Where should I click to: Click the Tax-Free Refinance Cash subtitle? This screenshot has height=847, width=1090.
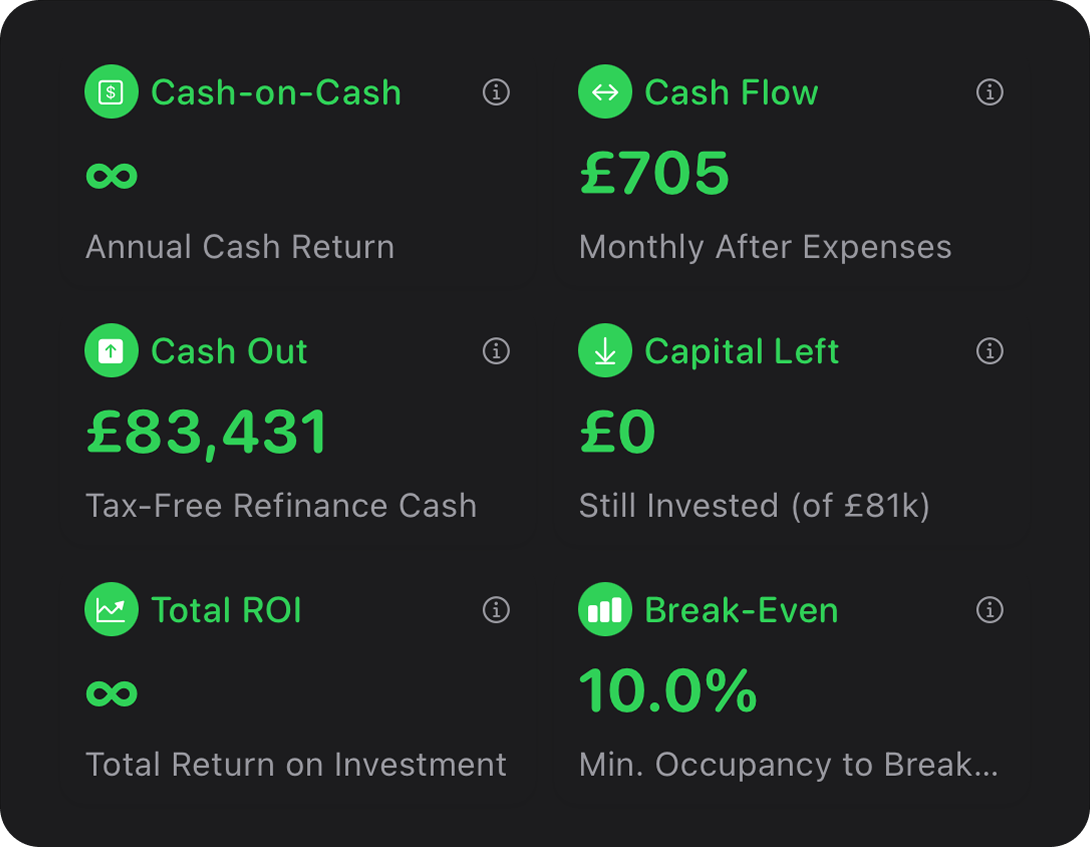pyautogui.click(x=281, y=506)
